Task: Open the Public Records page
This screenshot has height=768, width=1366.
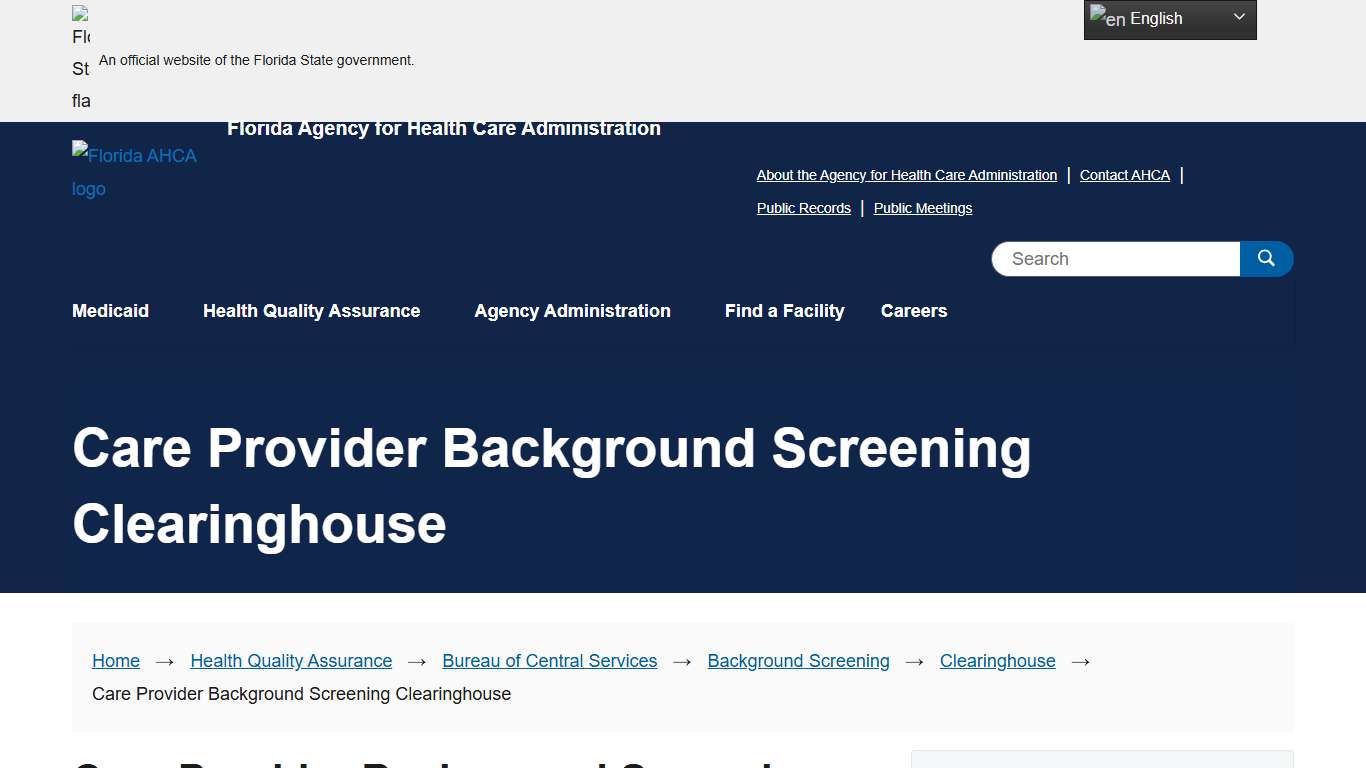Action: tap(803, 208)
